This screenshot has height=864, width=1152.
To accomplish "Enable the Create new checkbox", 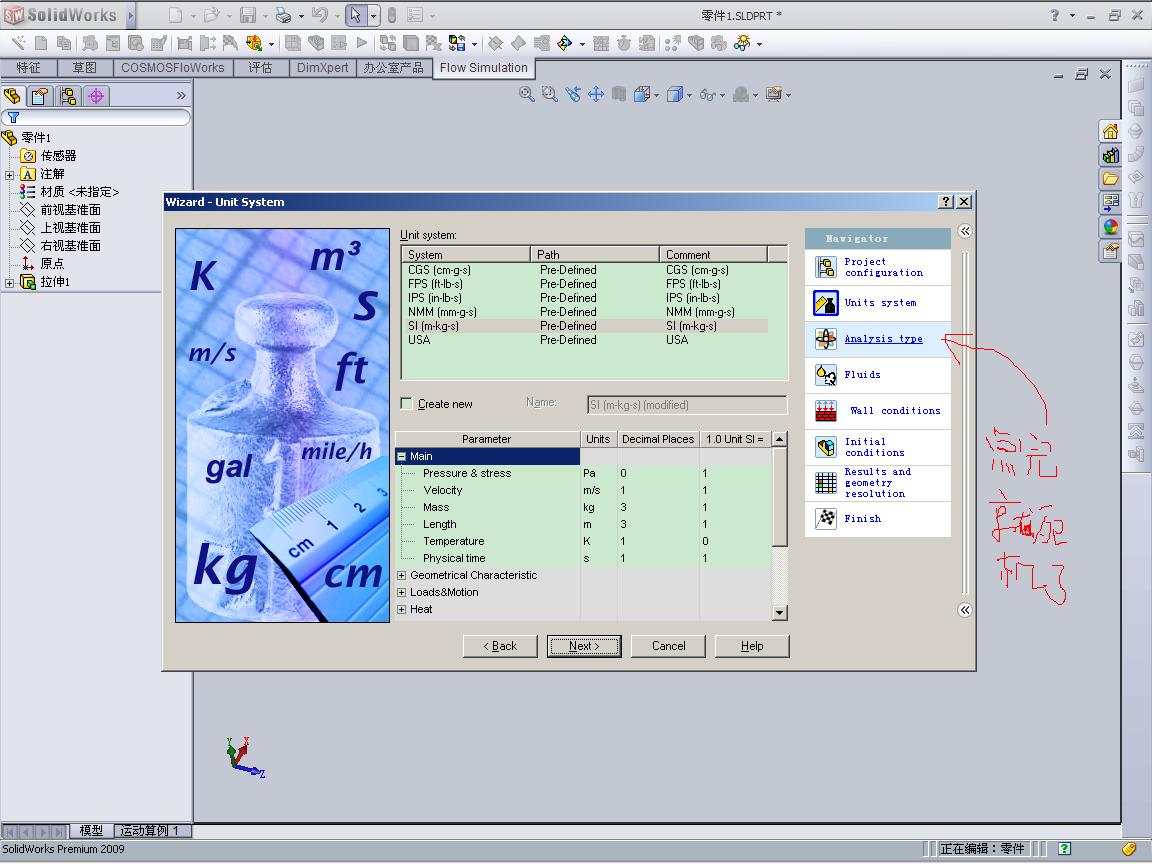I will pyautogui.click(x=406, y=403).
